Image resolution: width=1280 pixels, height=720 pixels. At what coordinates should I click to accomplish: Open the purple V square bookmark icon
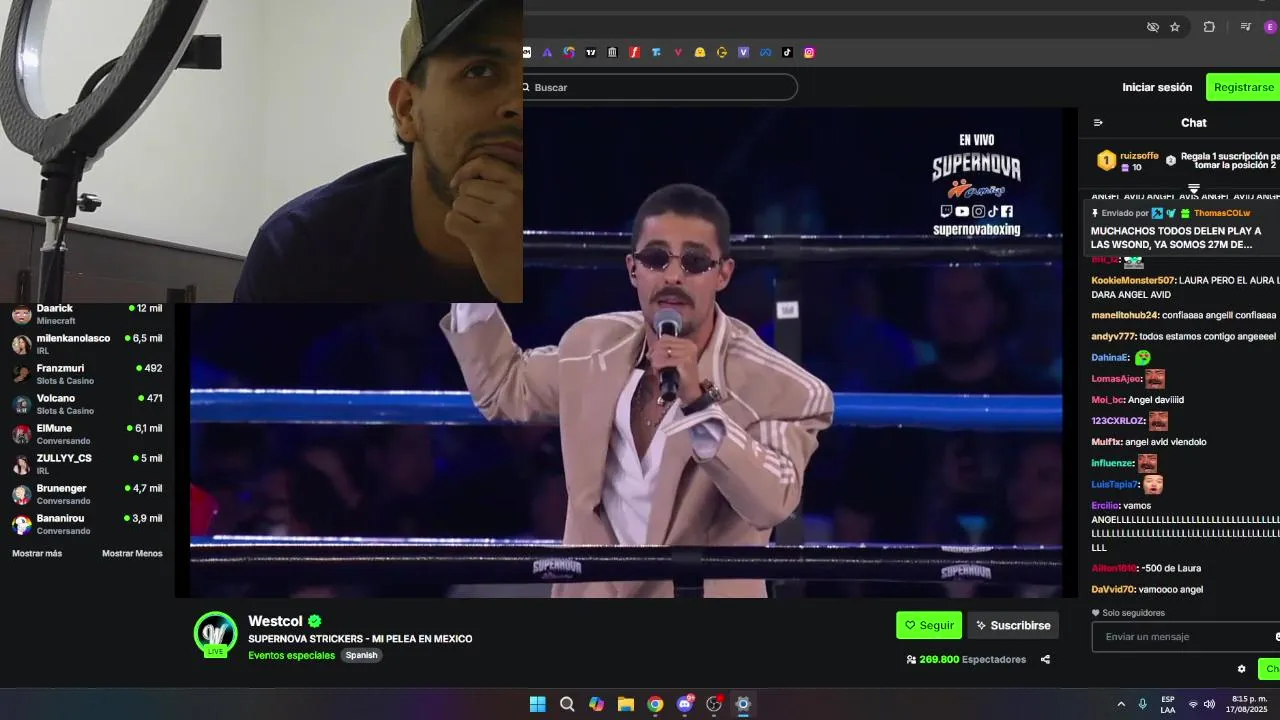[743, 52]
